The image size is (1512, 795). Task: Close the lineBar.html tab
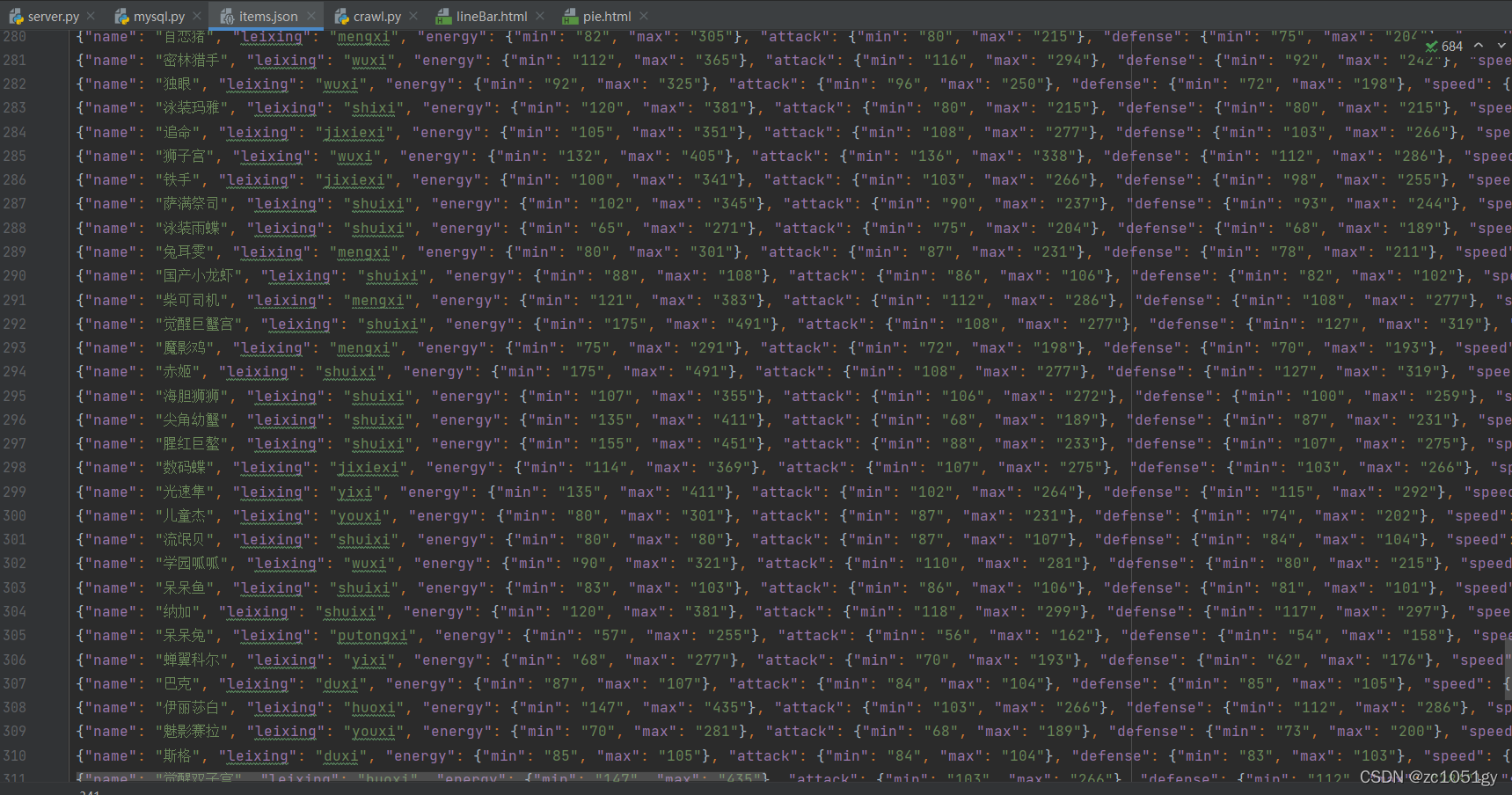(540, 16)
